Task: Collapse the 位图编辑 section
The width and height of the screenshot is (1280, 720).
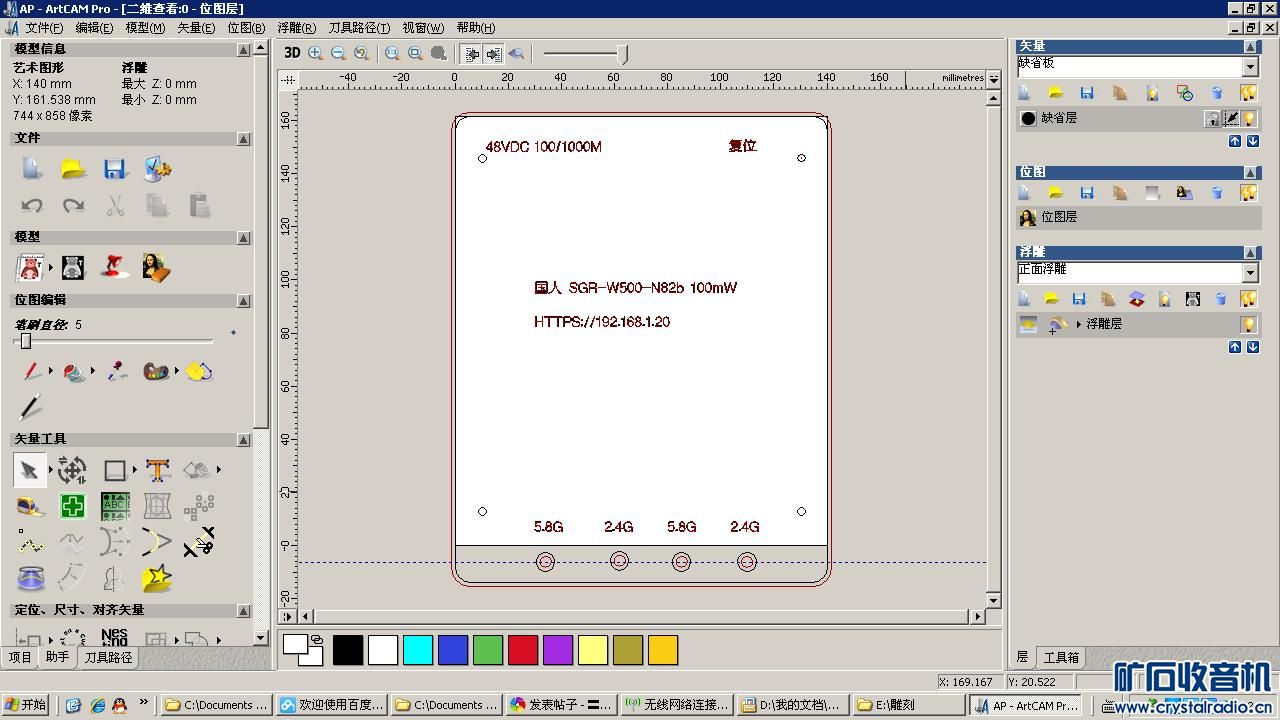Action: pyautogui.click(x=244, y=300)
